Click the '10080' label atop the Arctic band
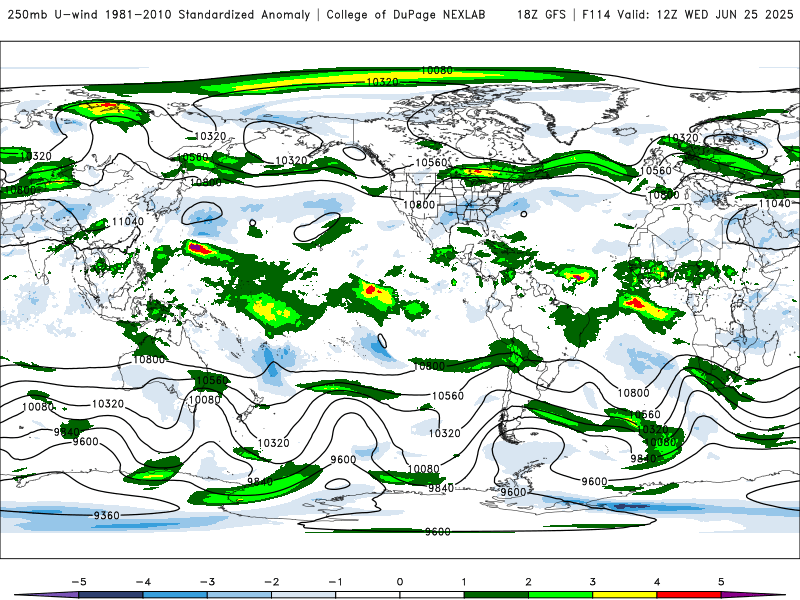 pos(437,70)
